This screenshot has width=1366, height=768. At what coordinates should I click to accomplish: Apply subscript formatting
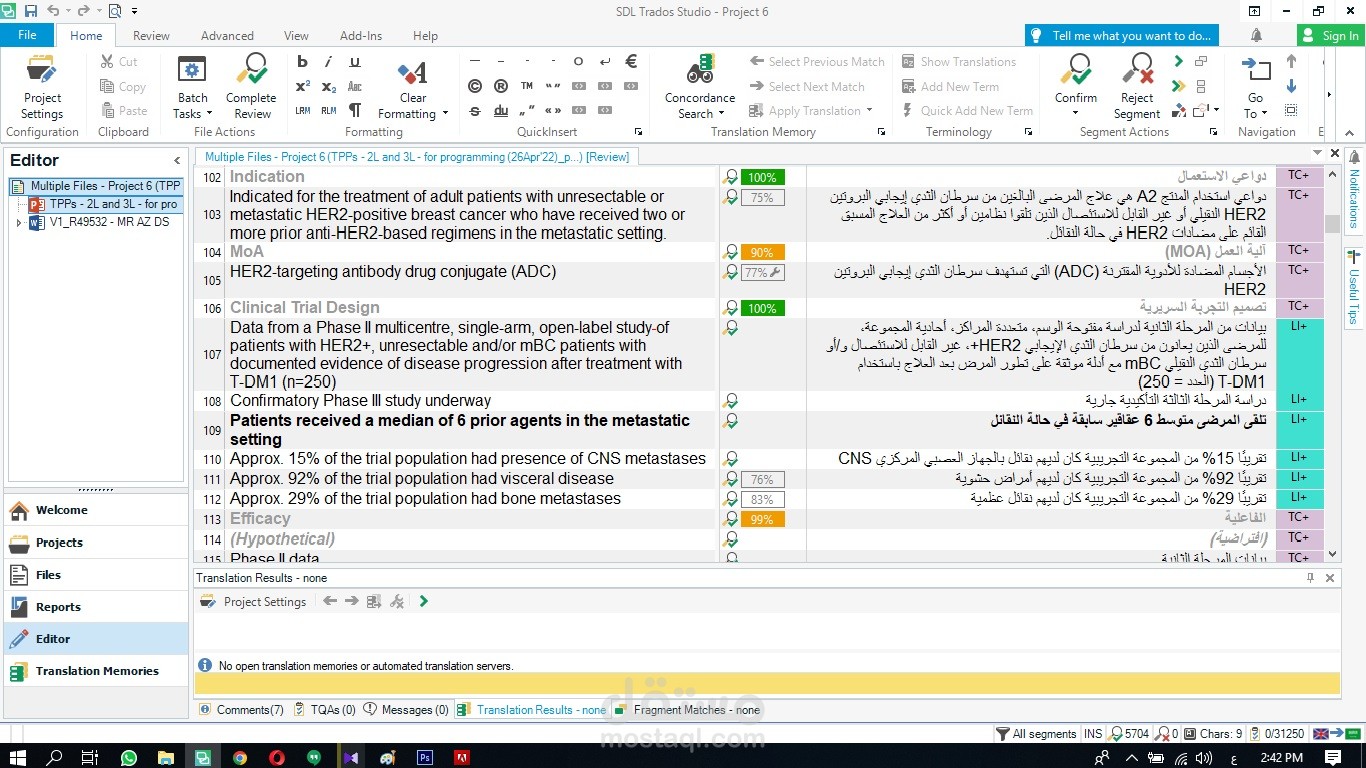coord(329,87)
